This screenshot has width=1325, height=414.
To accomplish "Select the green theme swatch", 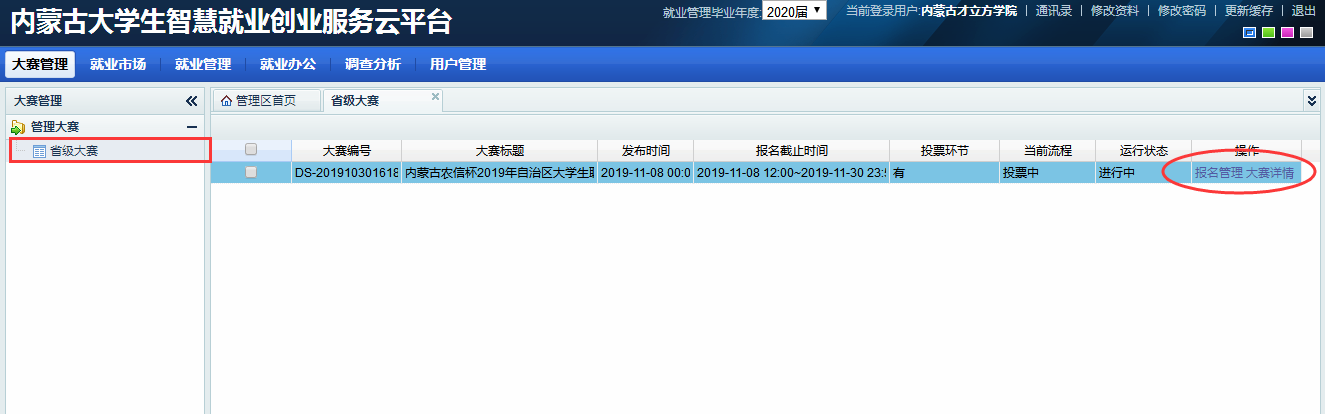I will [x=1268, y=33].
